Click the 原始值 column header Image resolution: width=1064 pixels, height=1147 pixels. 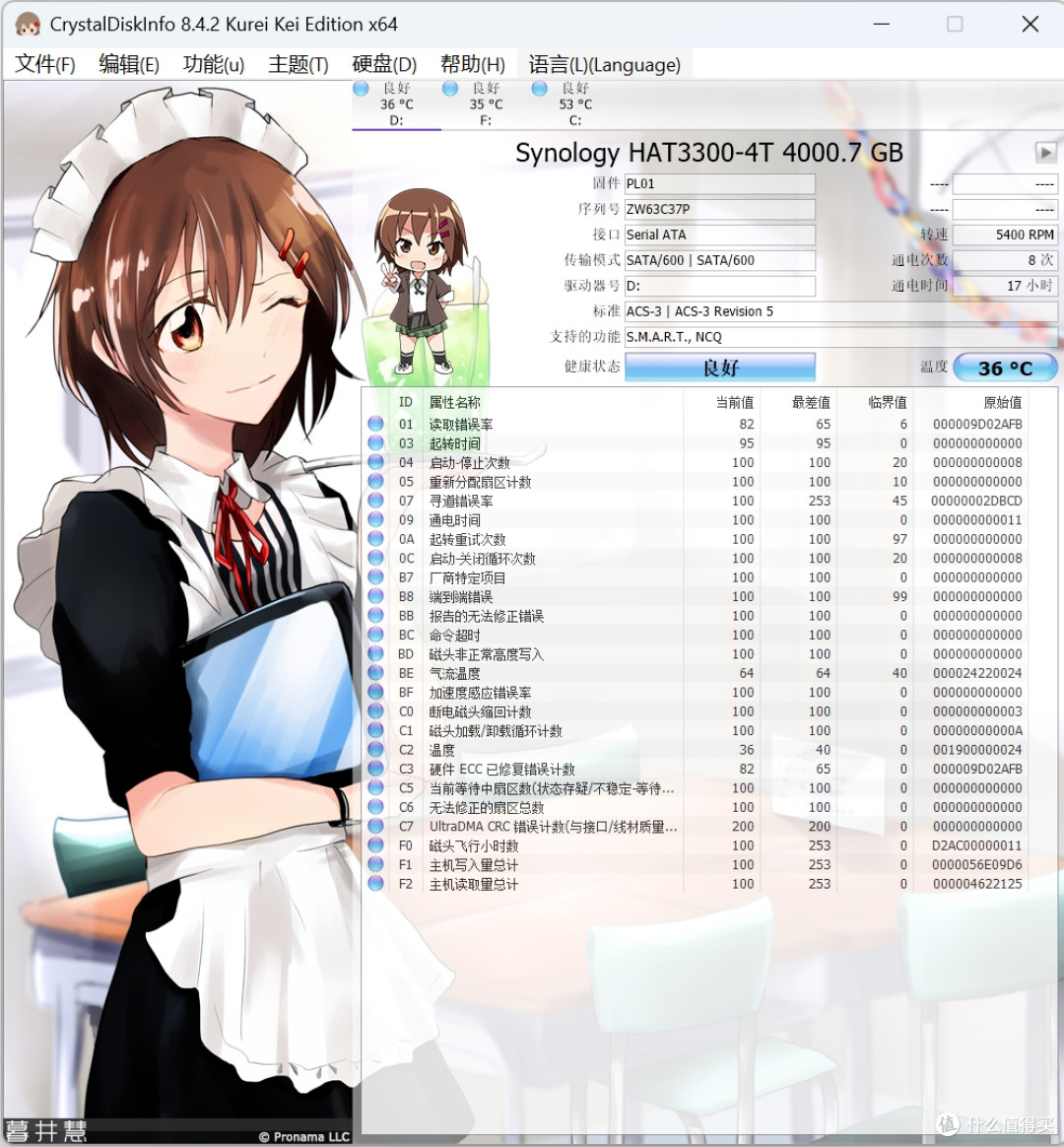[x=1003, y=402]
